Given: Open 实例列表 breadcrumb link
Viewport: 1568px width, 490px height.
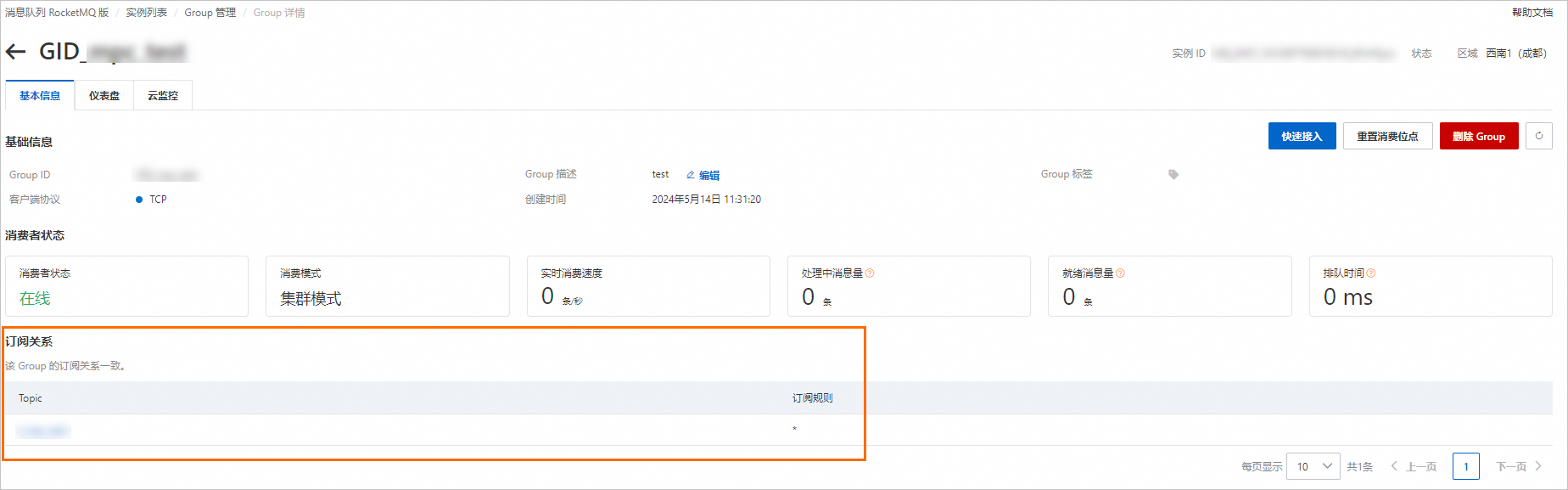Looking at the screenshot, I should [x=147, y=13].
